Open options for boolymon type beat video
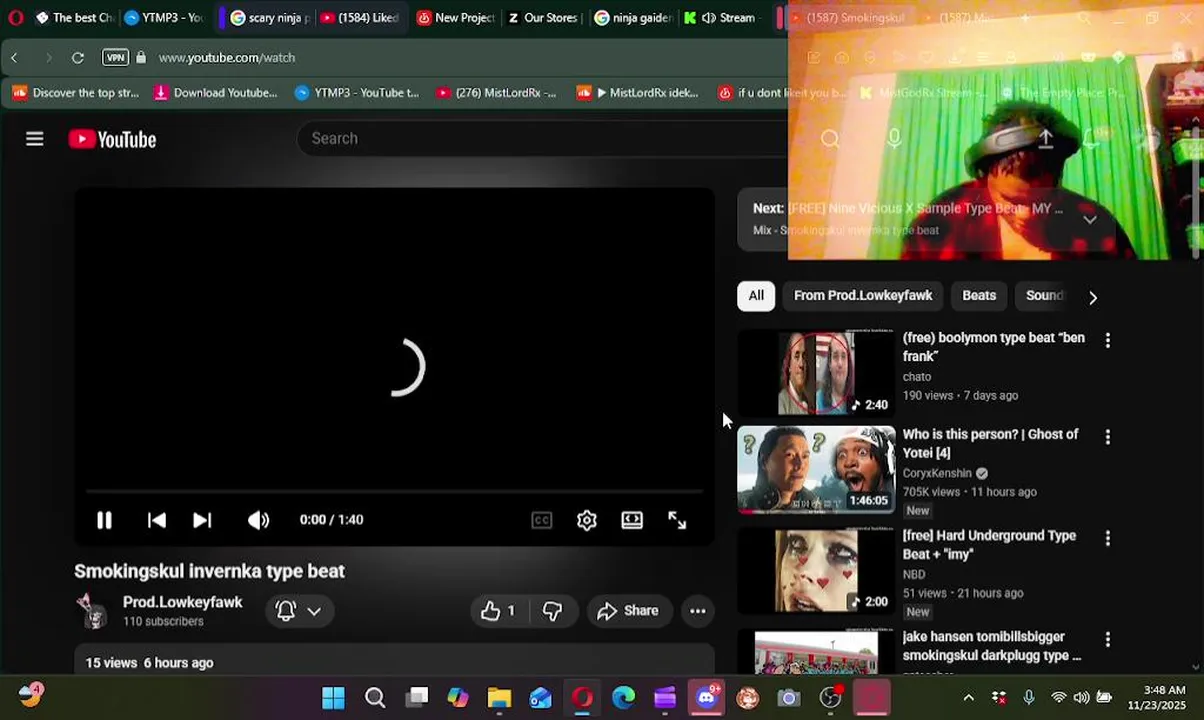The height and width of the screenshot is (720, 1204). coord(1107,341)
